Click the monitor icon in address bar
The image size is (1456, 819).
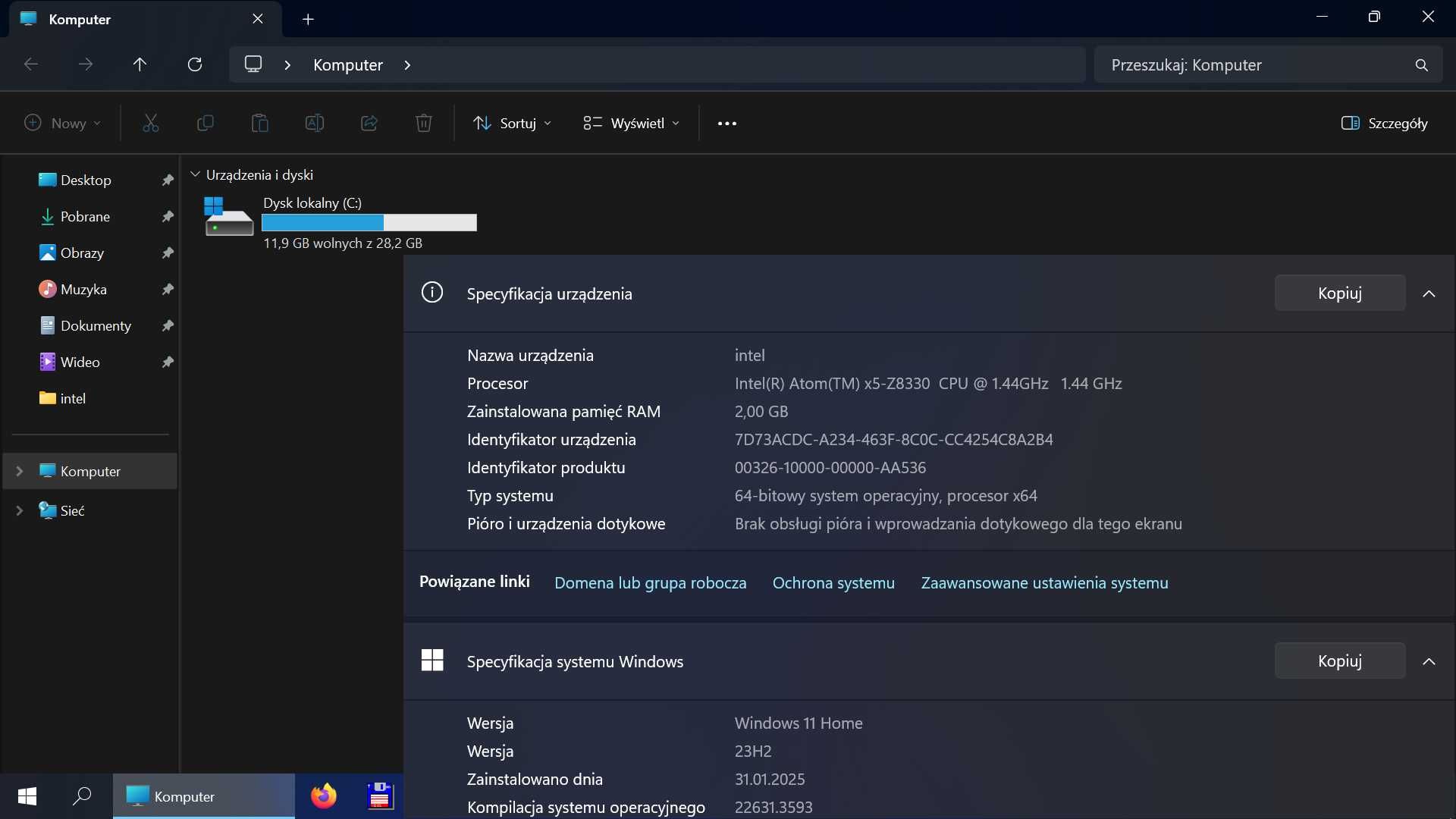coord(253,64)
